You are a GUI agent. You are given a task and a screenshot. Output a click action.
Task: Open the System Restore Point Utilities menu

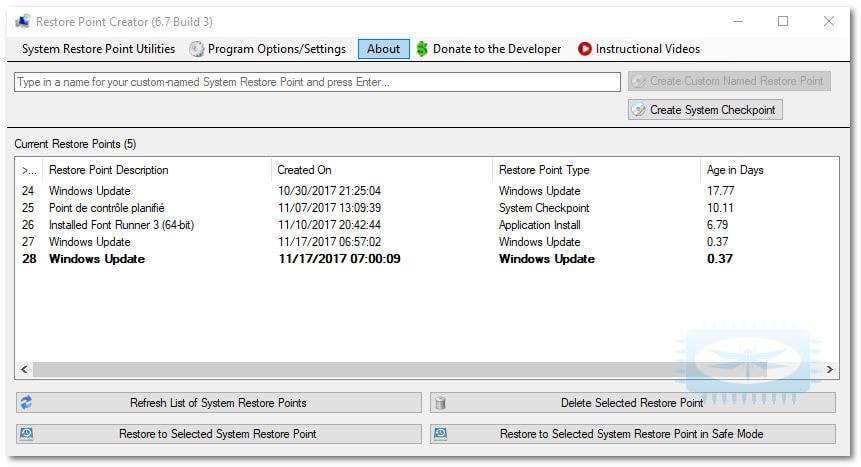[98, 49]
